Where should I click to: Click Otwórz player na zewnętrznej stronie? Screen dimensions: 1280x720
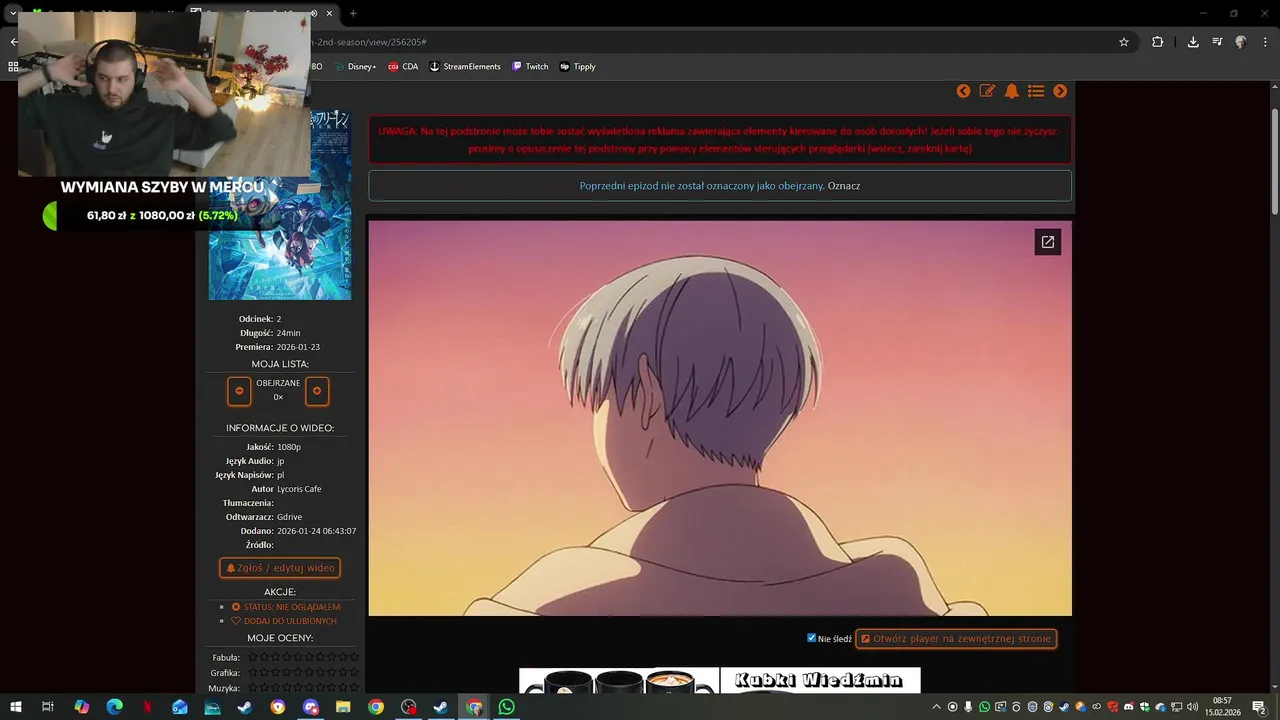[956, 638]
